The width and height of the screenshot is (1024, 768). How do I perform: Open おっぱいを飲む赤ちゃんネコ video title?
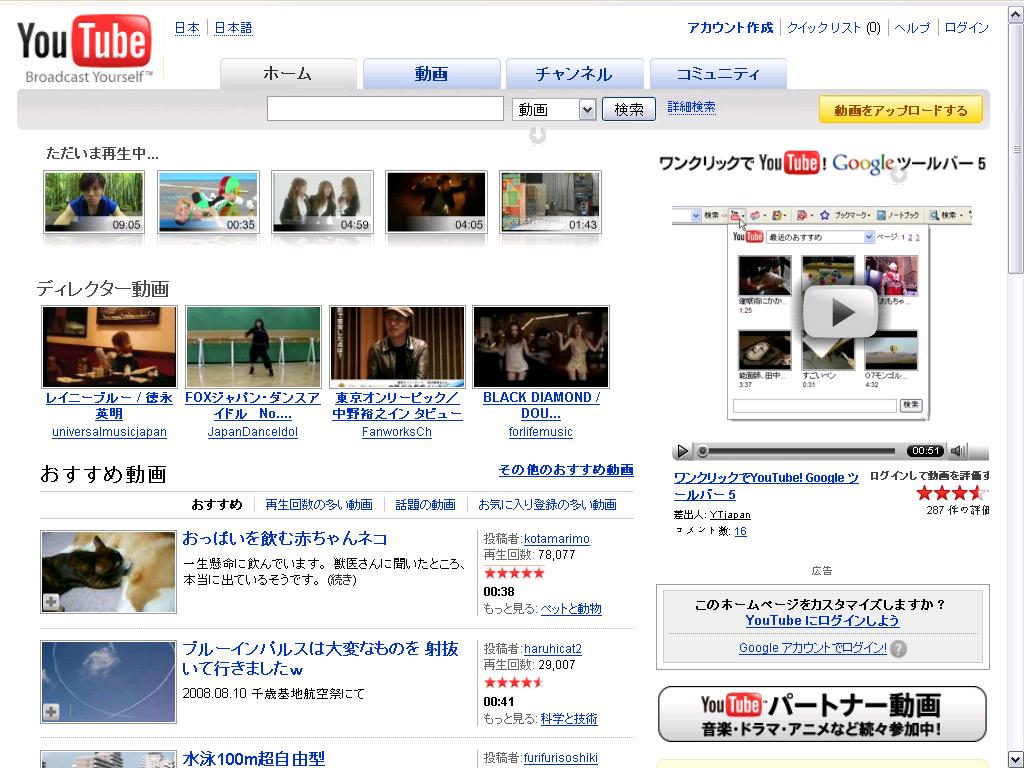point(285,539)
